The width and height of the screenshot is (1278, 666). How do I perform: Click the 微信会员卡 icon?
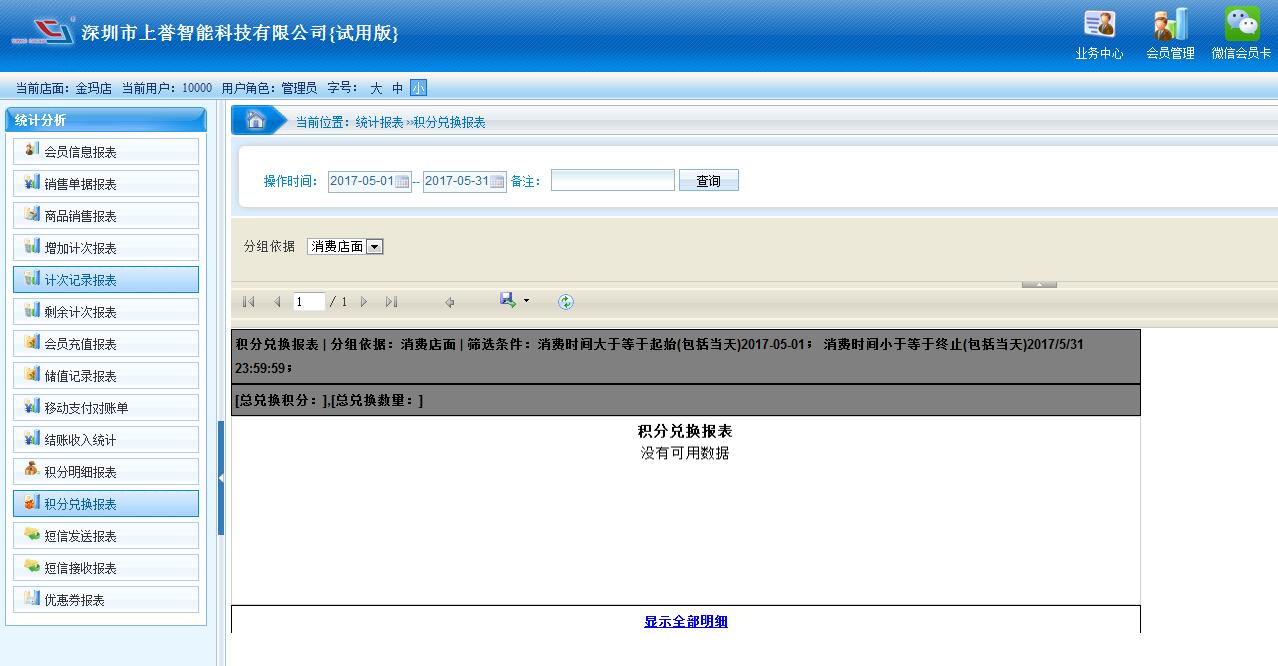point(1241,32)
